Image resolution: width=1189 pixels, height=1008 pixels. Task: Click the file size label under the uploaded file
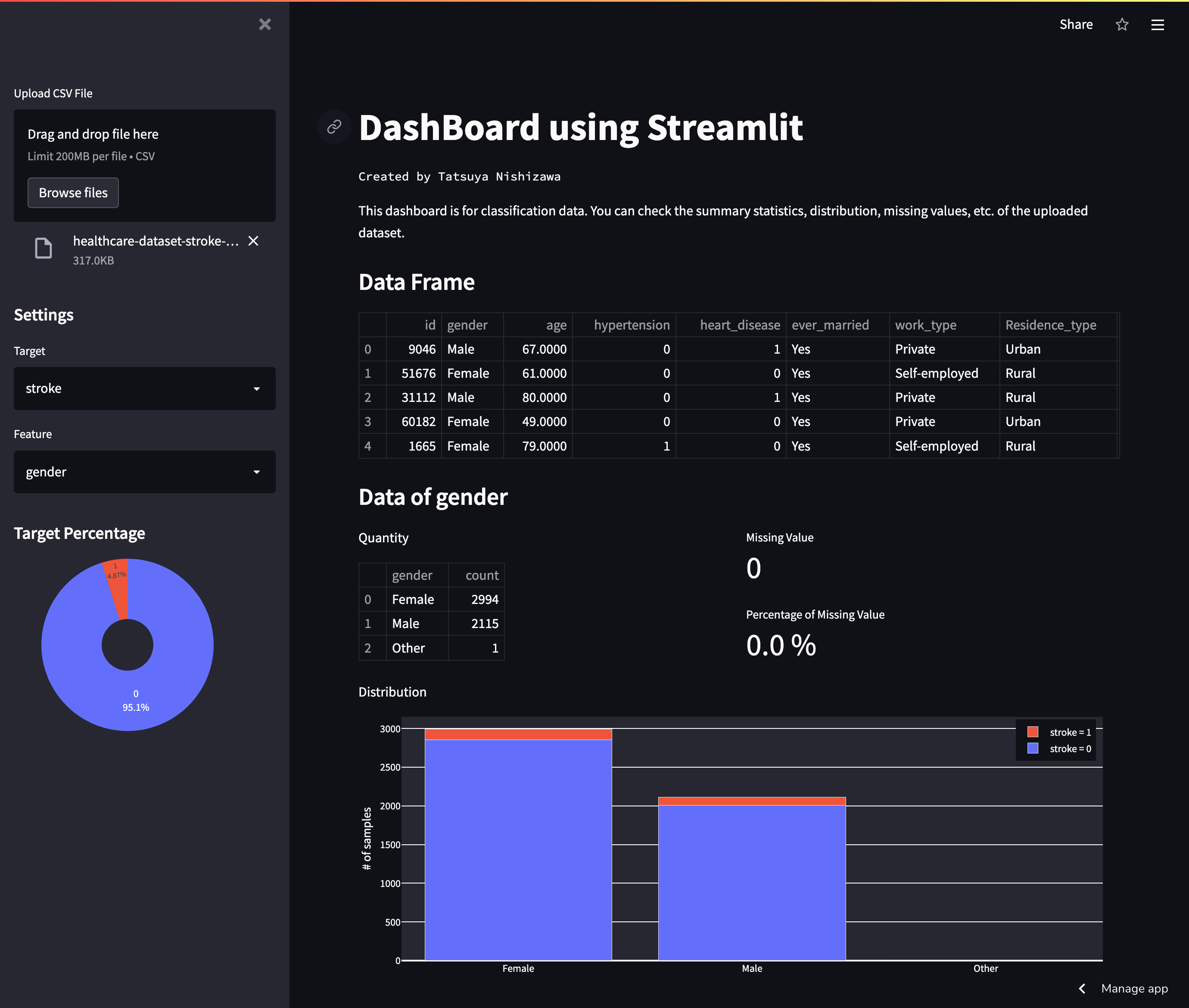click(x=93, y=261)
